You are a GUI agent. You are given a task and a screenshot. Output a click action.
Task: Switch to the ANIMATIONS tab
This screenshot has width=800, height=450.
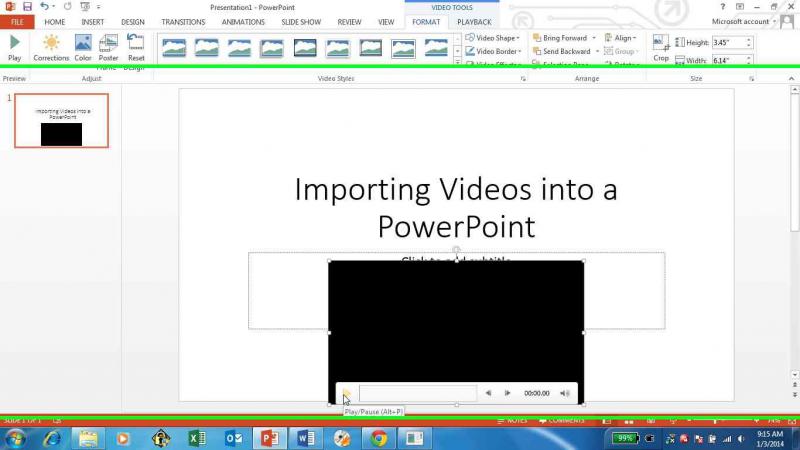(243, 22)
